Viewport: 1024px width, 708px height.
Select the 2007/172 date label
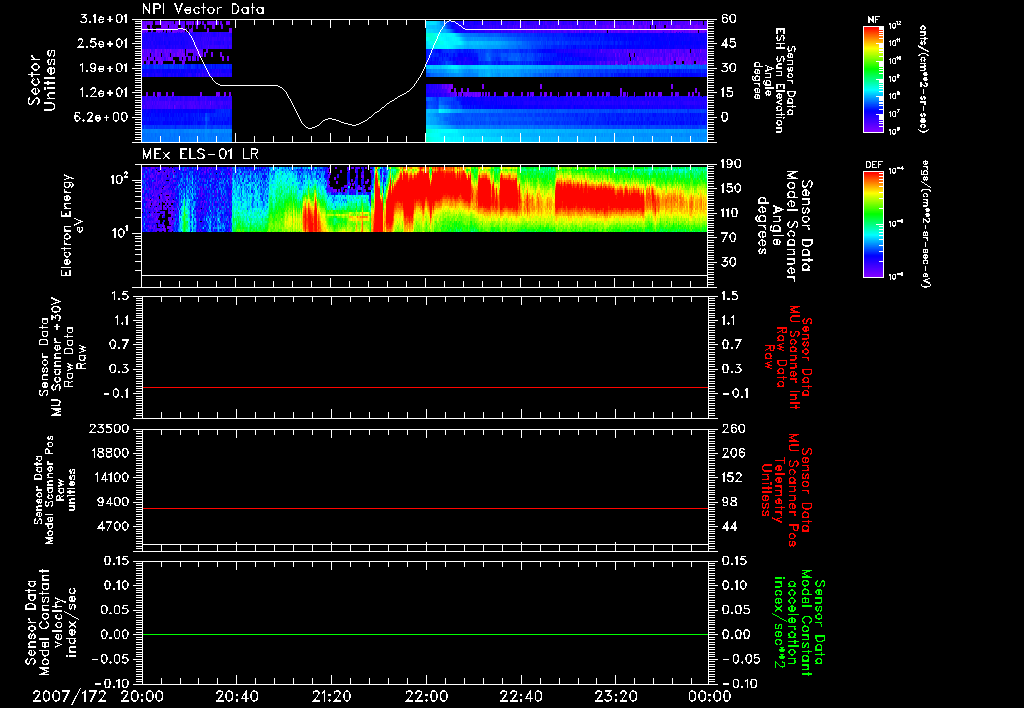(69, 696)
